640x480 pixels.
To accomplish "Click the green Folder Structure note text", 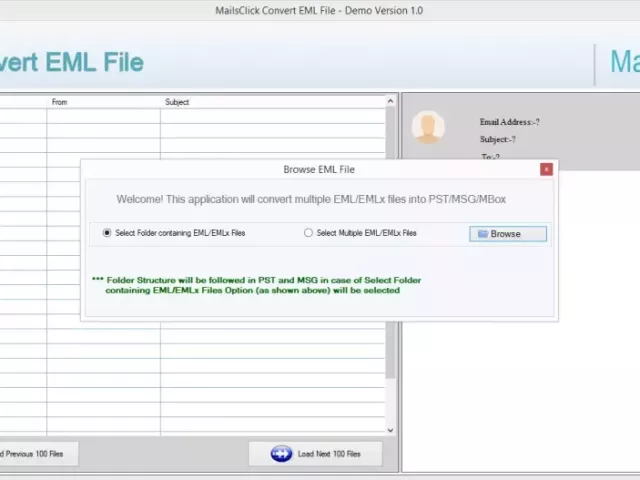I will point(256,285).
